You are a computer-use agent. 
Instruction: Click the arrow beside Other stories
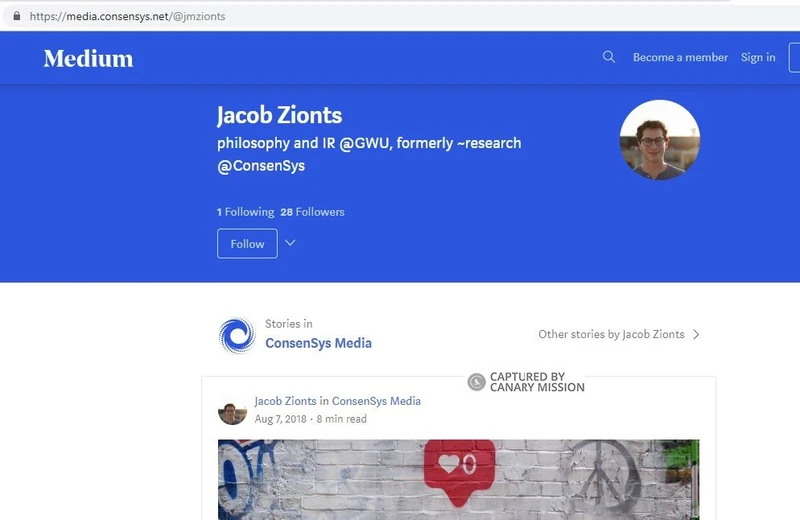click(x=696, y=334)
